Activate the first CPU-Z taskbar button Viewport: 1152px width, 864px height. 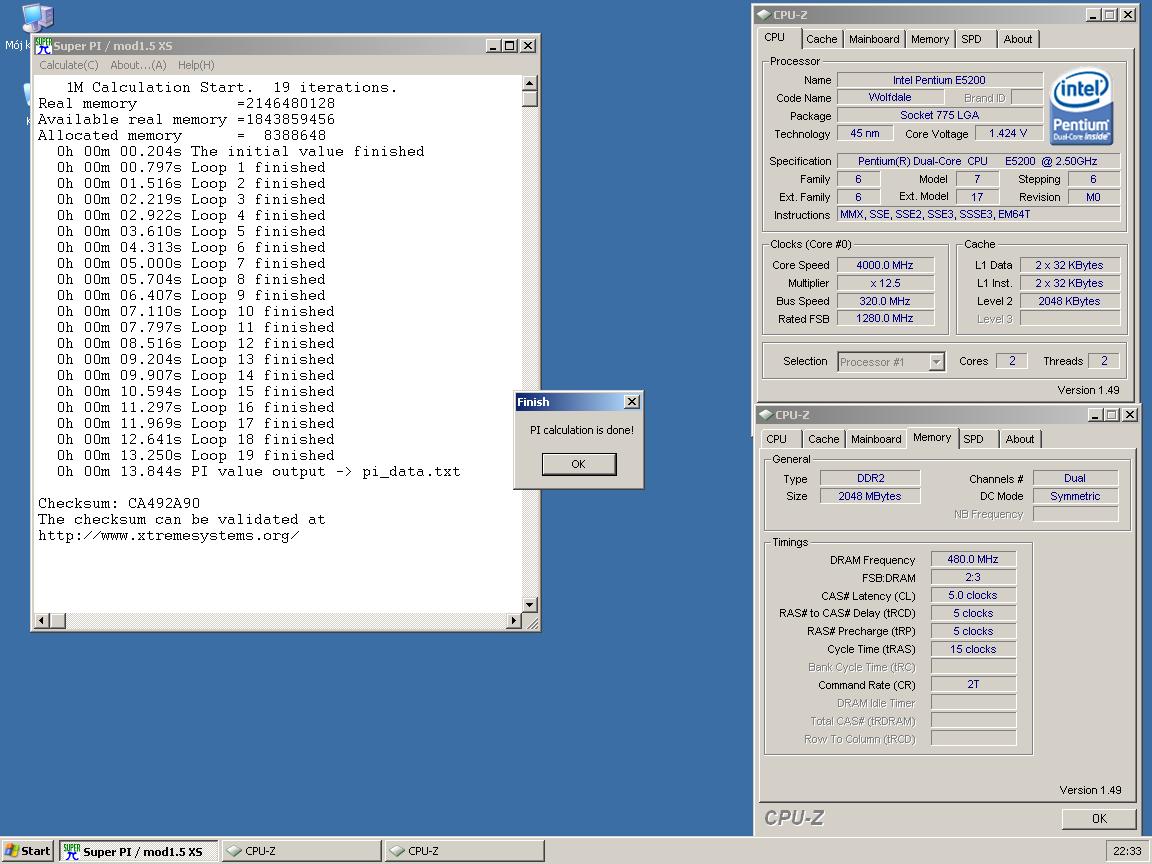pyautogui.click(x=302, y=851)
